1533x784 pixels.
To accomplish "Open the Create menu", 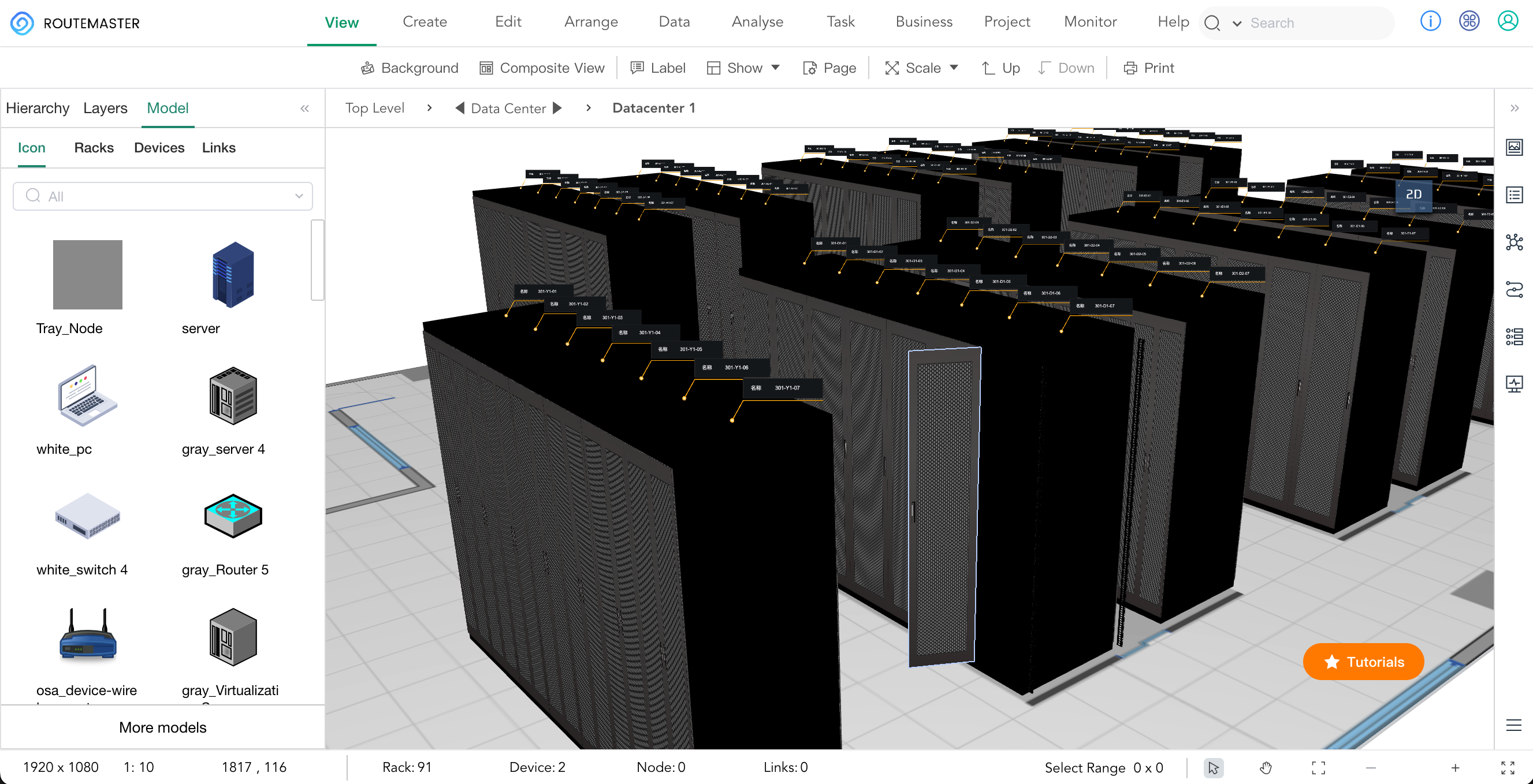I will [425, 22].
